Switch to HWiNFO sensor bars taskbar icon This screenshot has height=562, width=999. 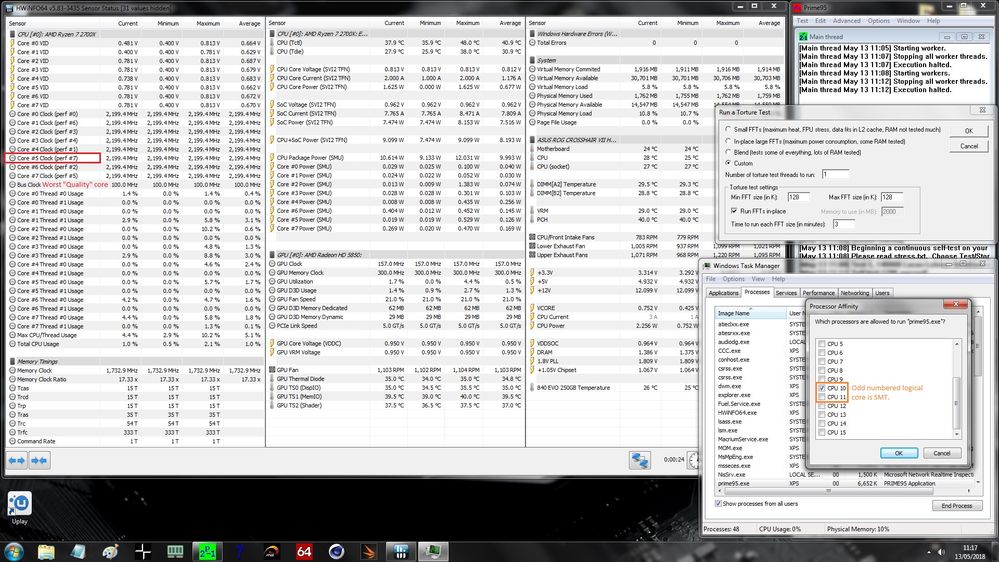[x=401, y=552]
